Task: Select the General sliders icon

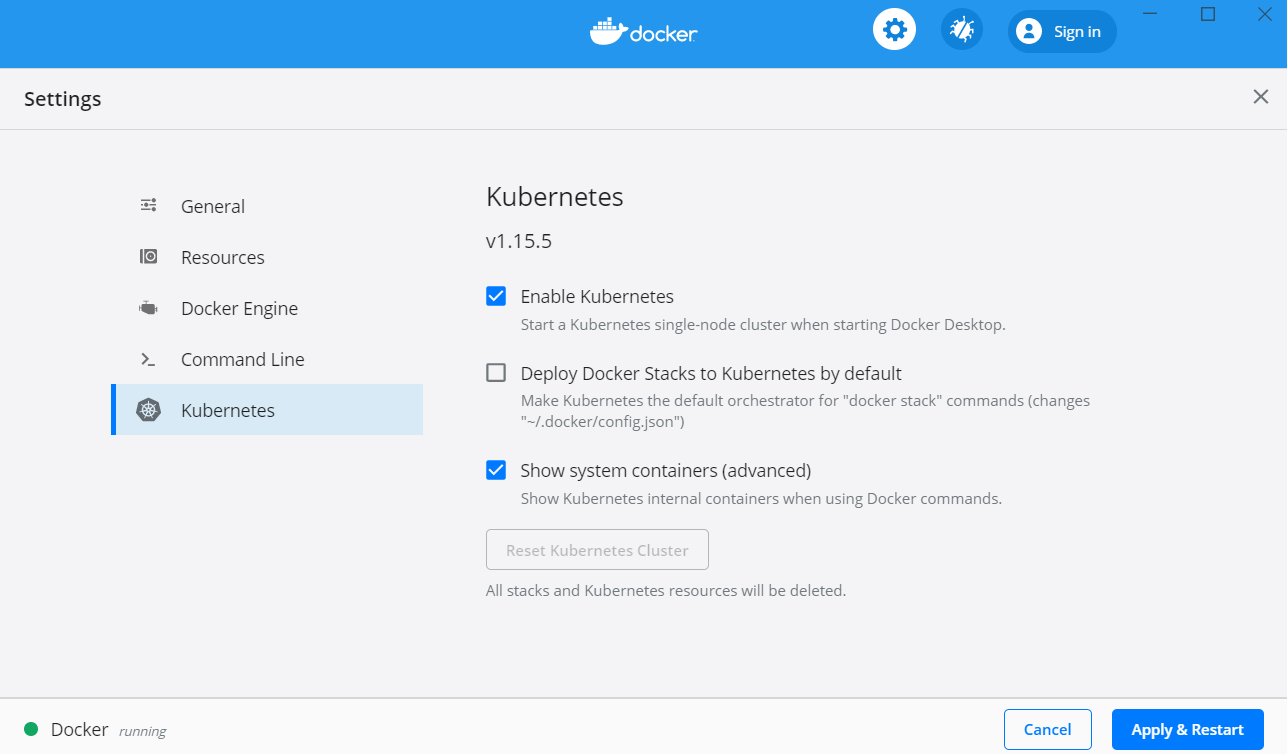Action: point(148,205)
